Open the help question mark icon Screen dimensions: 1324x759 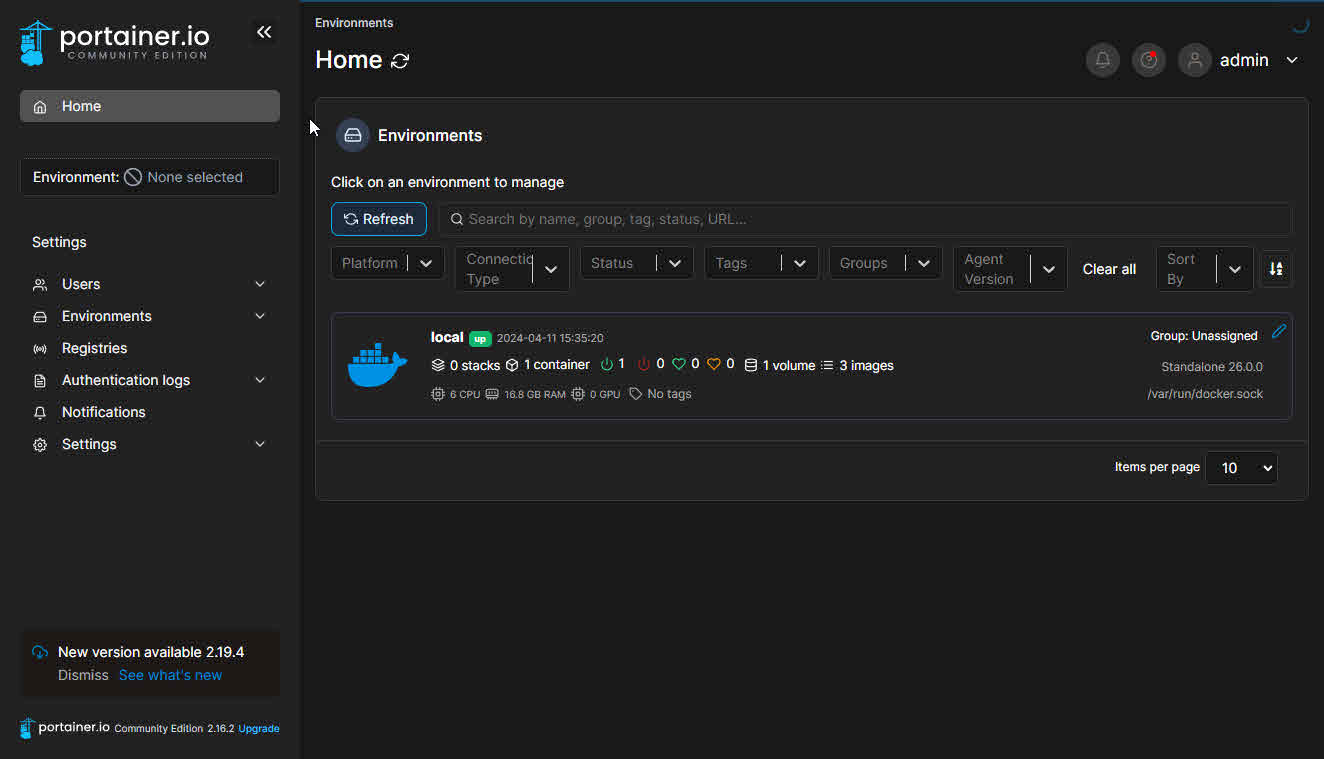click(x=1148, y=60)
